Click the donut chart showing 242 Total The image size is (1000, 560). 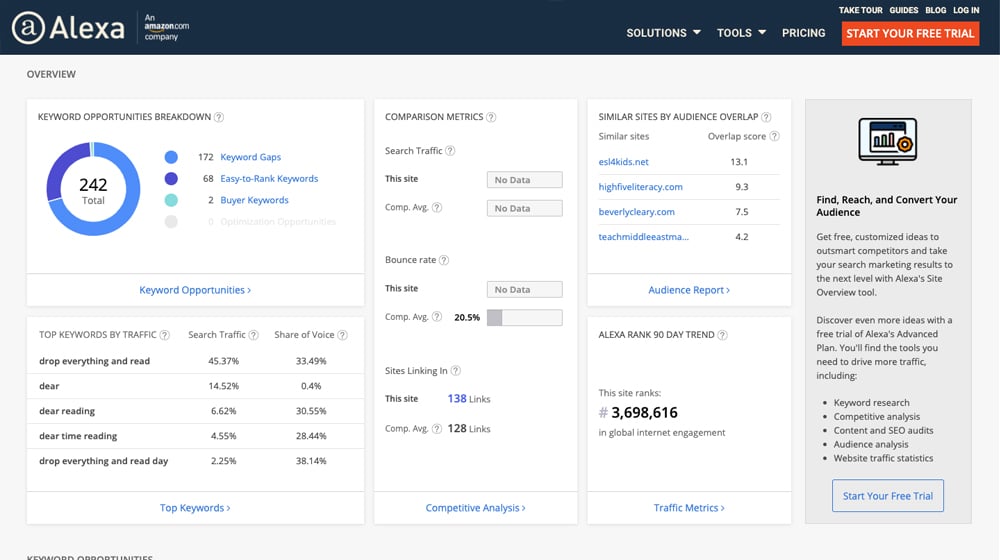pyautogui.click(x=93, y=189)
